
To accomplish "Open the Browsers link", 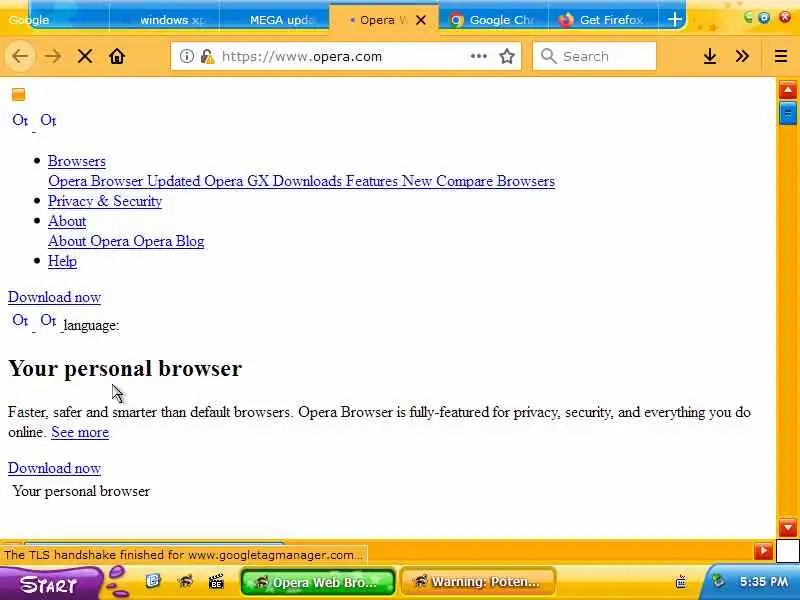I will (x=77, y=161).
